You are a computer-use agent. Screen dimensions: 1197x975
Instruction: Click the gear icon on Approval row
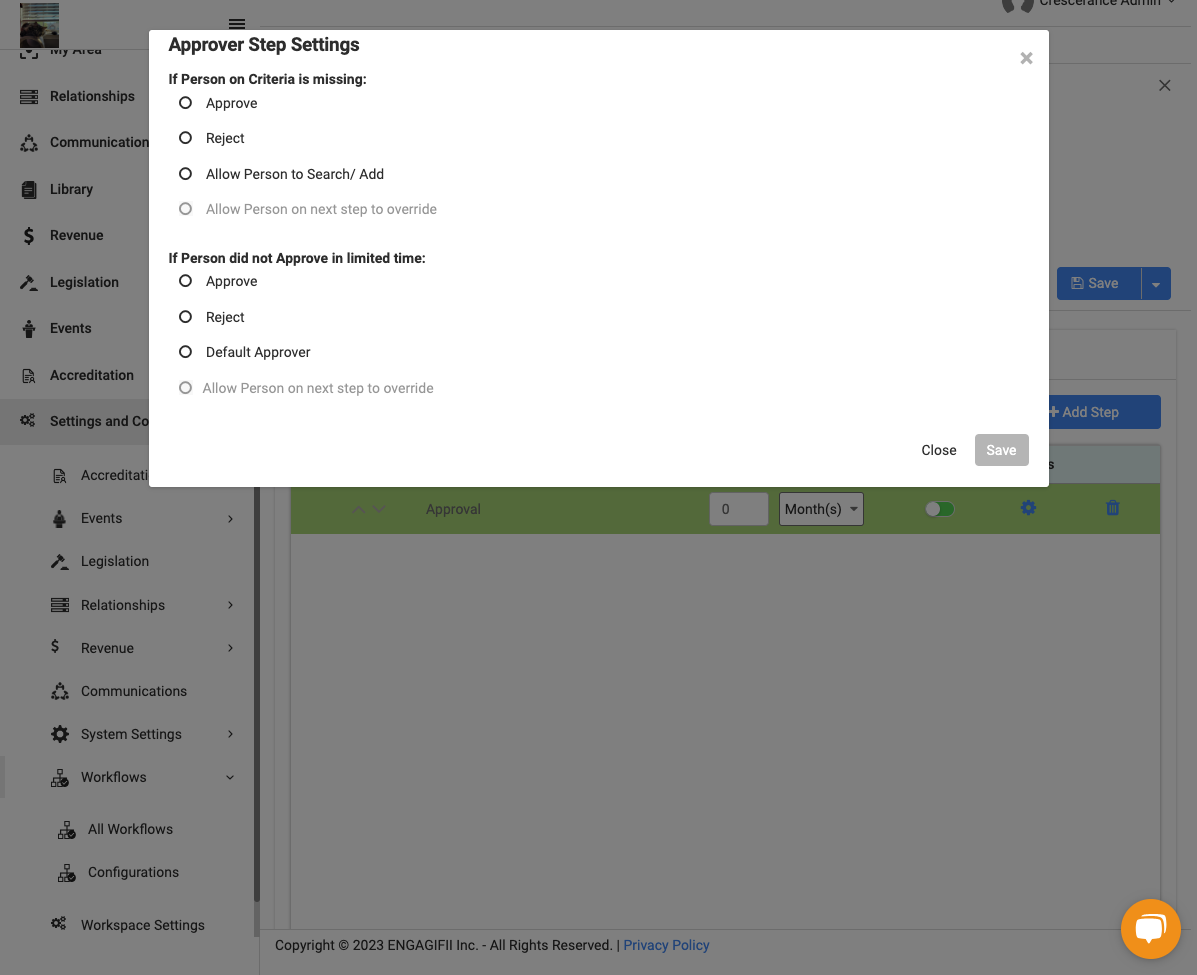coord(1028,508)
